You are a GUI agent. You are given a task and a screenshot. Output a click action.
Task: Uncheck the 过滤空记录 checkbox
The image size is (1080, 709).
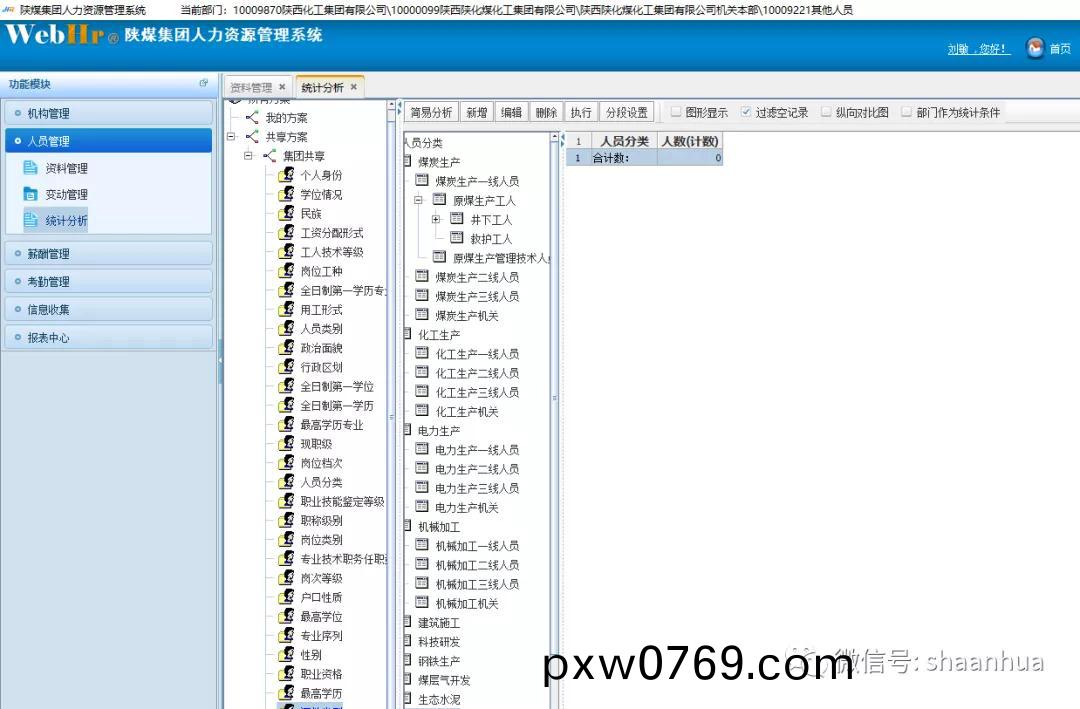click(746, 112)
